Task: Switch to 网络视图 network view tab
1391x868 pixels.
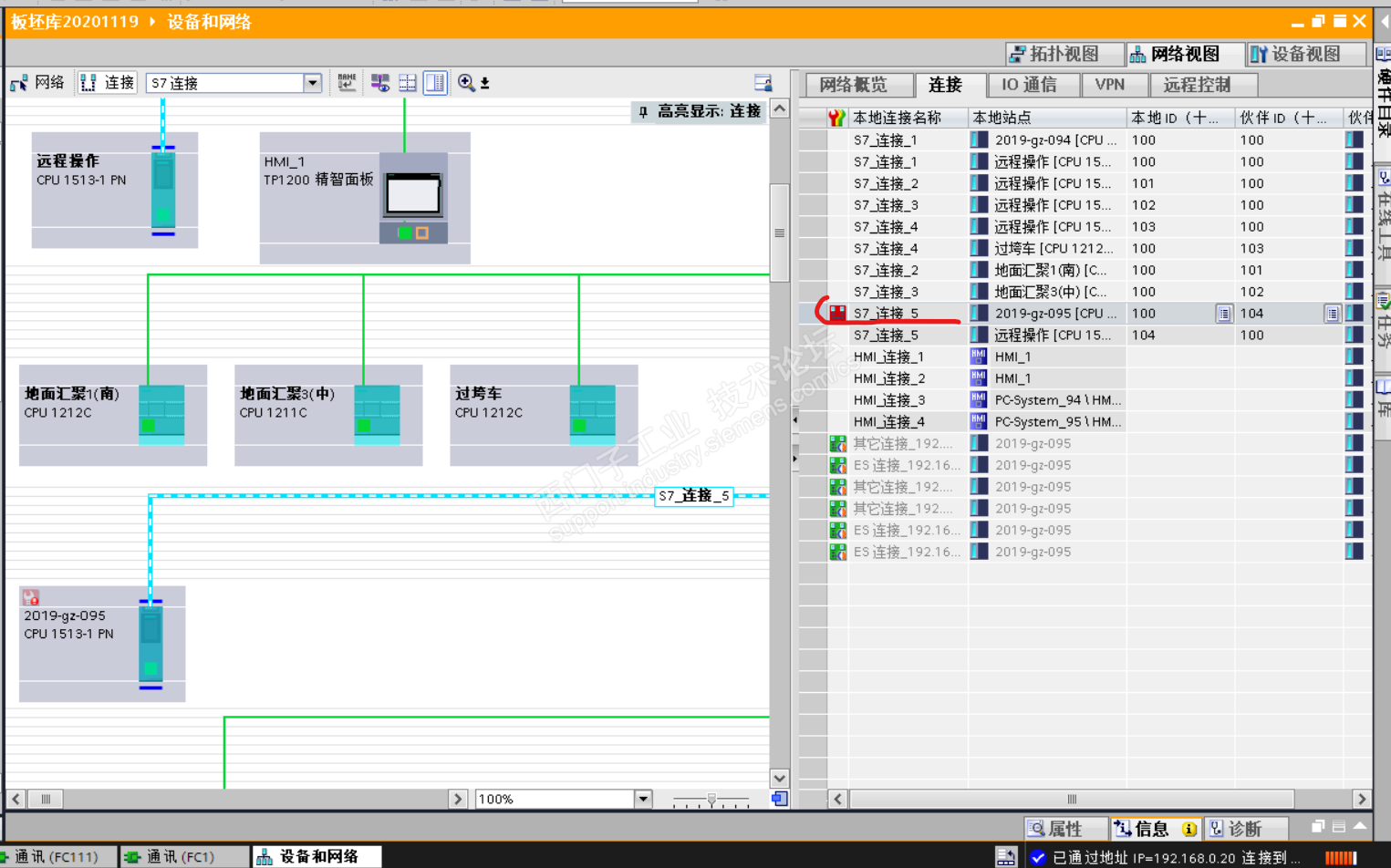Action: [x=1185, y=54]
